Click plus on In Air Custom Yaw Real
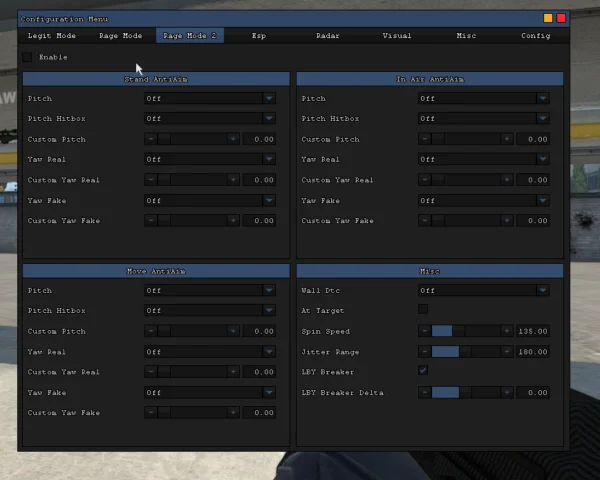Image resolution: width=600 pixels, height=480 pixels. tap(507, 180)
